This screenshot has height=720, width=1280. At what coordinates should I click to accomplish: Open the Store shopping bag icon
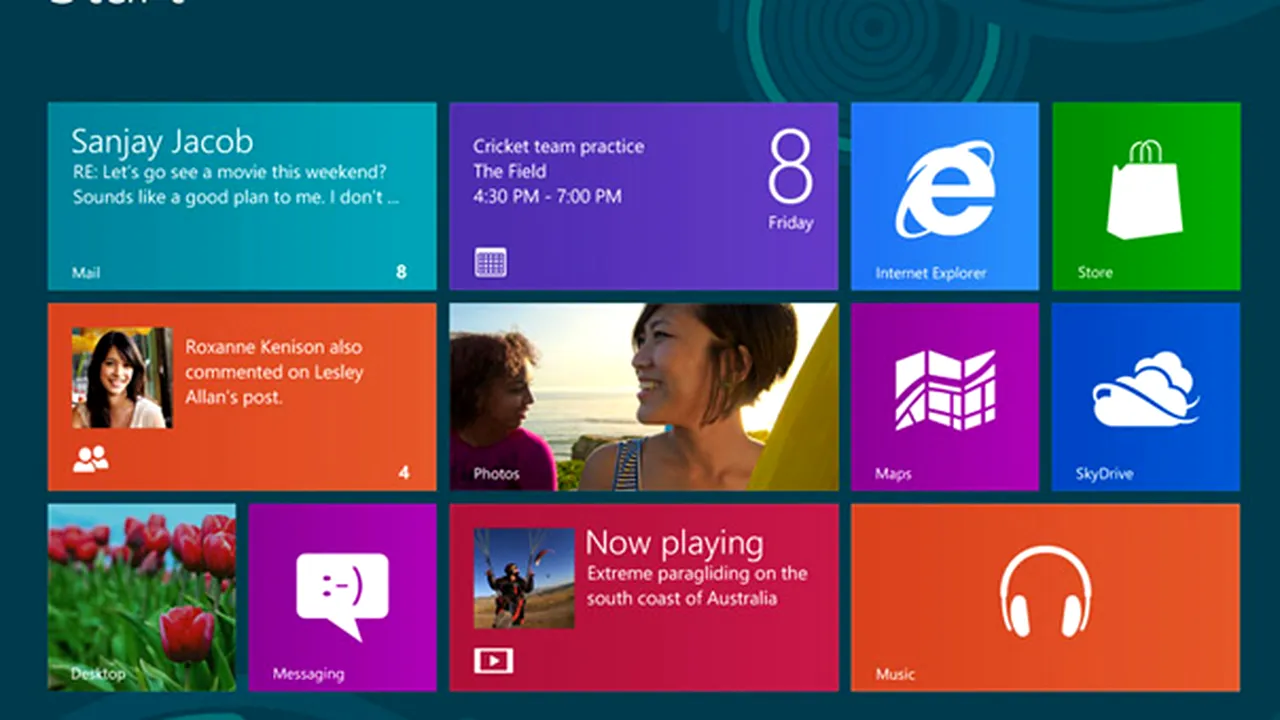tap(1146, 189)
